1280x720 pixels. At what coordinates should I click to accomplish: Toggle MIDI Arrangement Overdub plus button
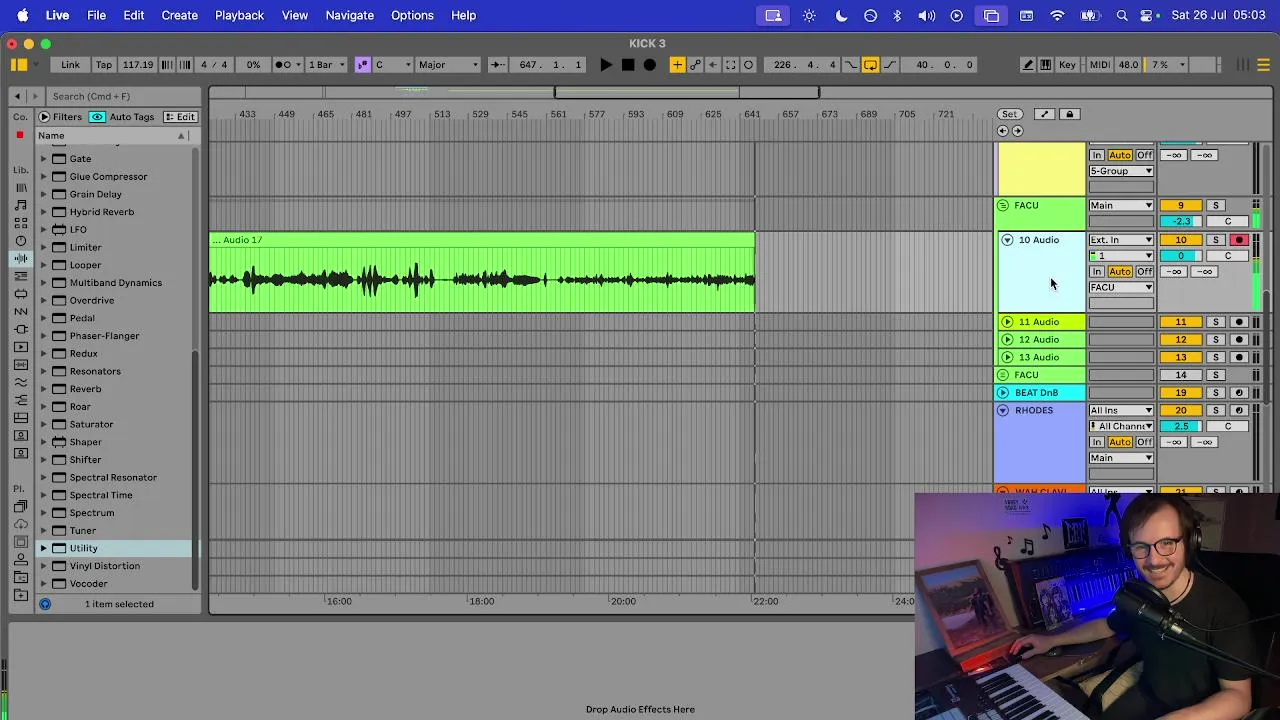[677, 65]
